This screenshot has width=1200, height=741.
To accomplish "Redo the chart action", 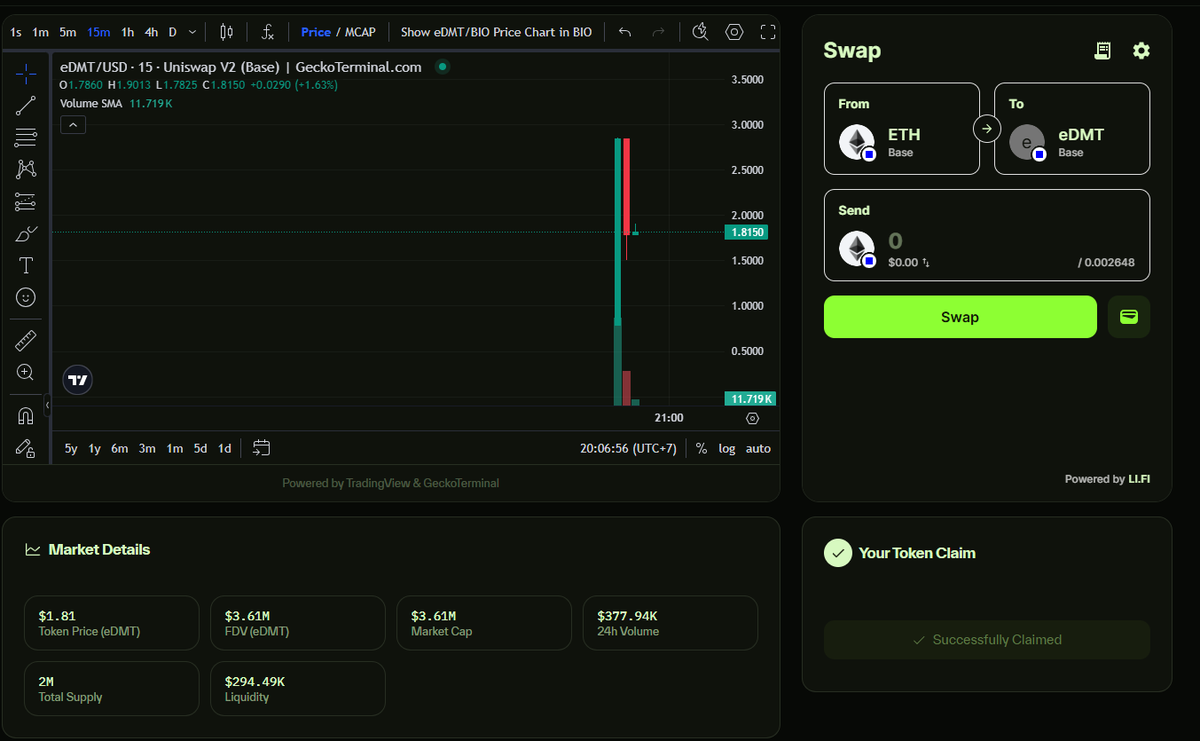I will point(658,32).
